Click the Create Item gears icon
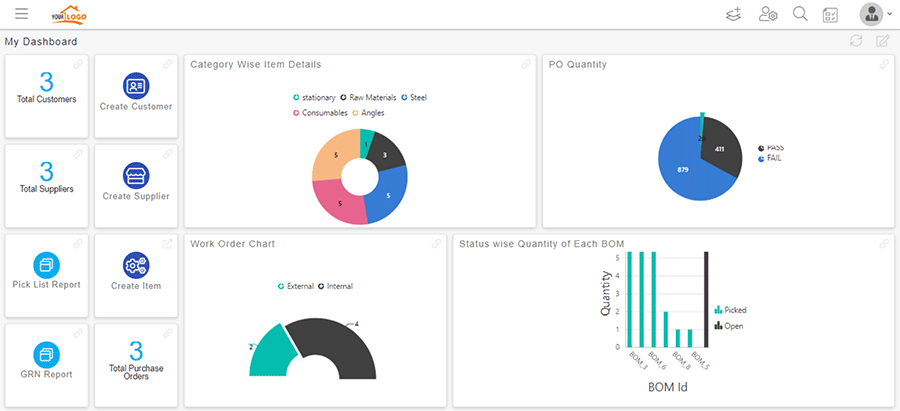The image size is (900, 411). point(136,265)
